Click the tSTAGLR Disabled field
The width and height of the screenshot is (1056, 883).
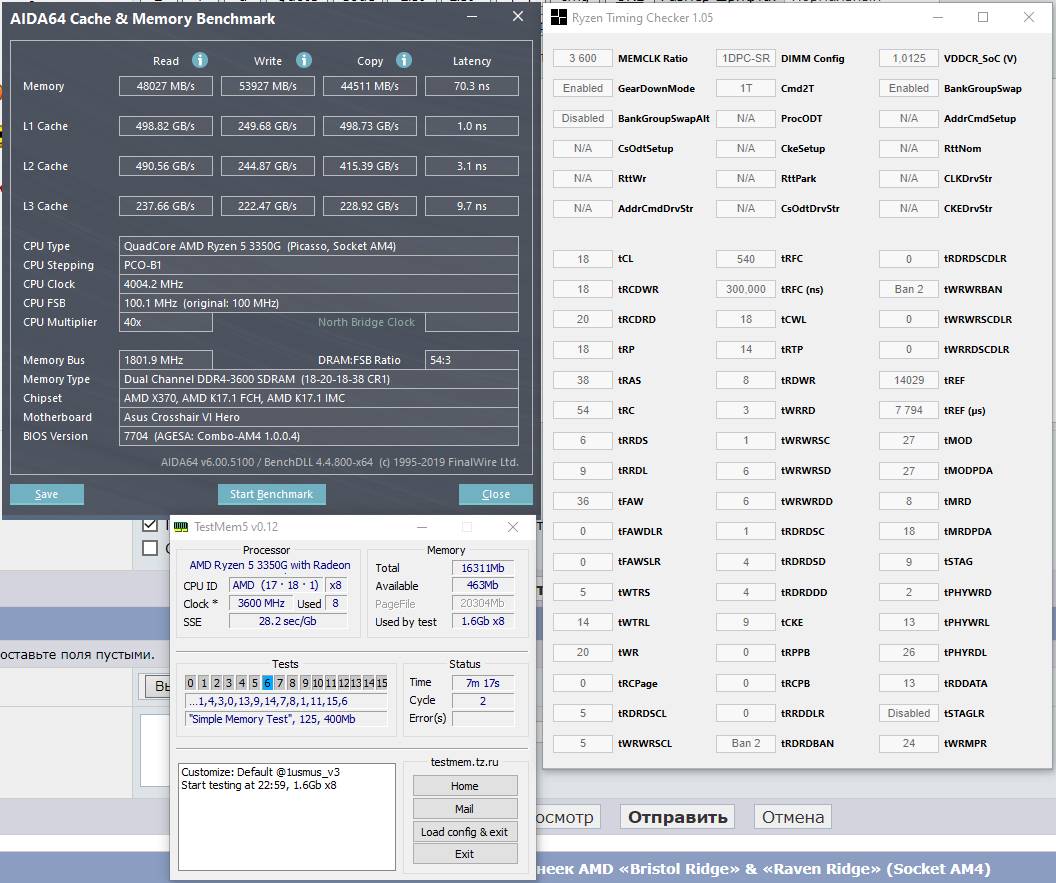coord(909,713)
